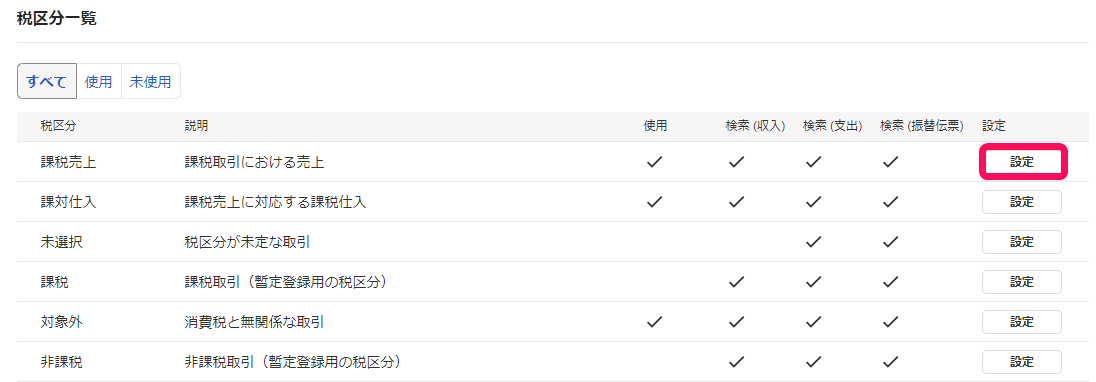
Task: Switch to the すべて filter tab
Action: (47, 82)
